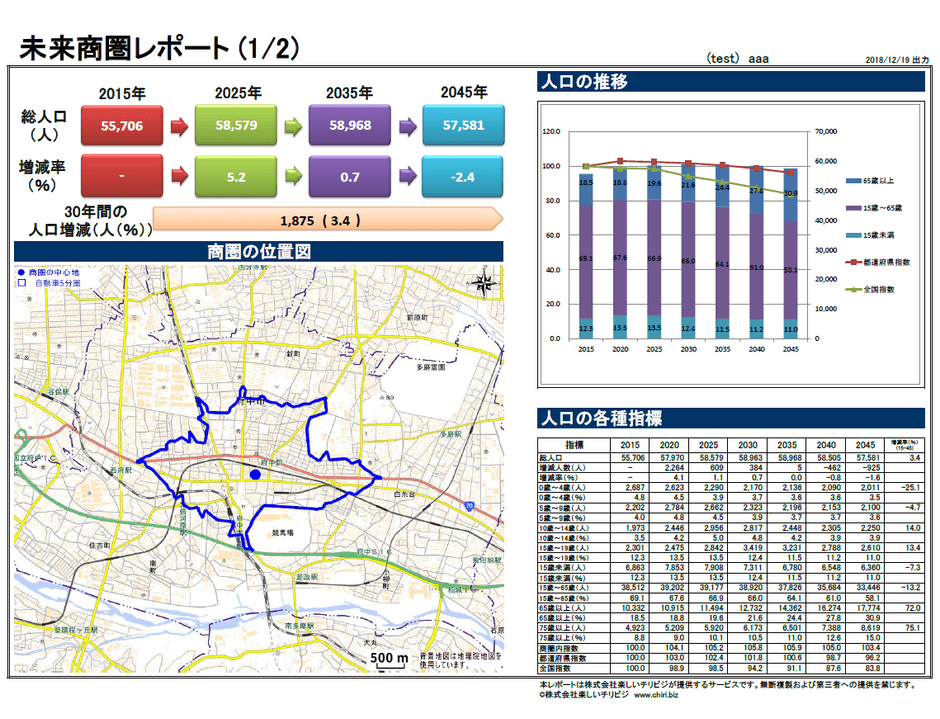Click the 商圏の中心地 map legend marker
Screen dimensions: 940x719
(x=22, y=272)
